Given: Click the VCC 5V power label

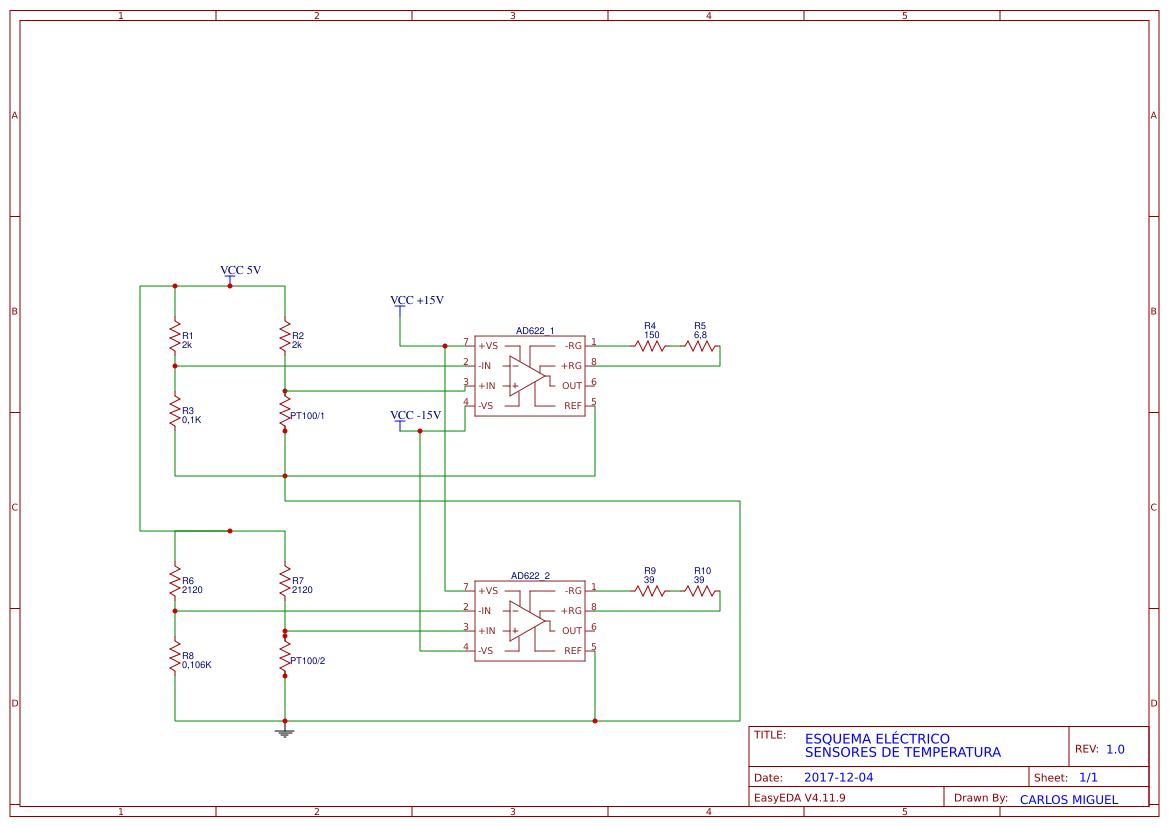Looking at the screenshot, I should click(240, 271).
